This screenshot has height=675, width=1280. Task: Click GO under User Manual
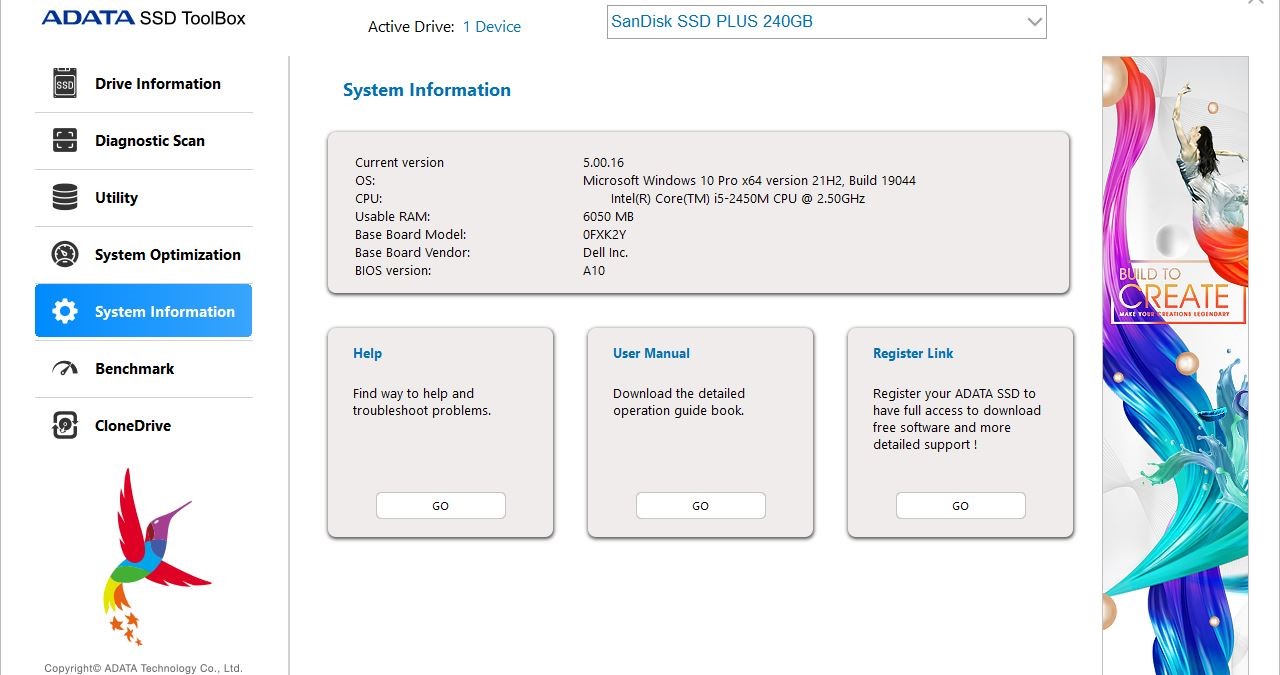(701, 506)
